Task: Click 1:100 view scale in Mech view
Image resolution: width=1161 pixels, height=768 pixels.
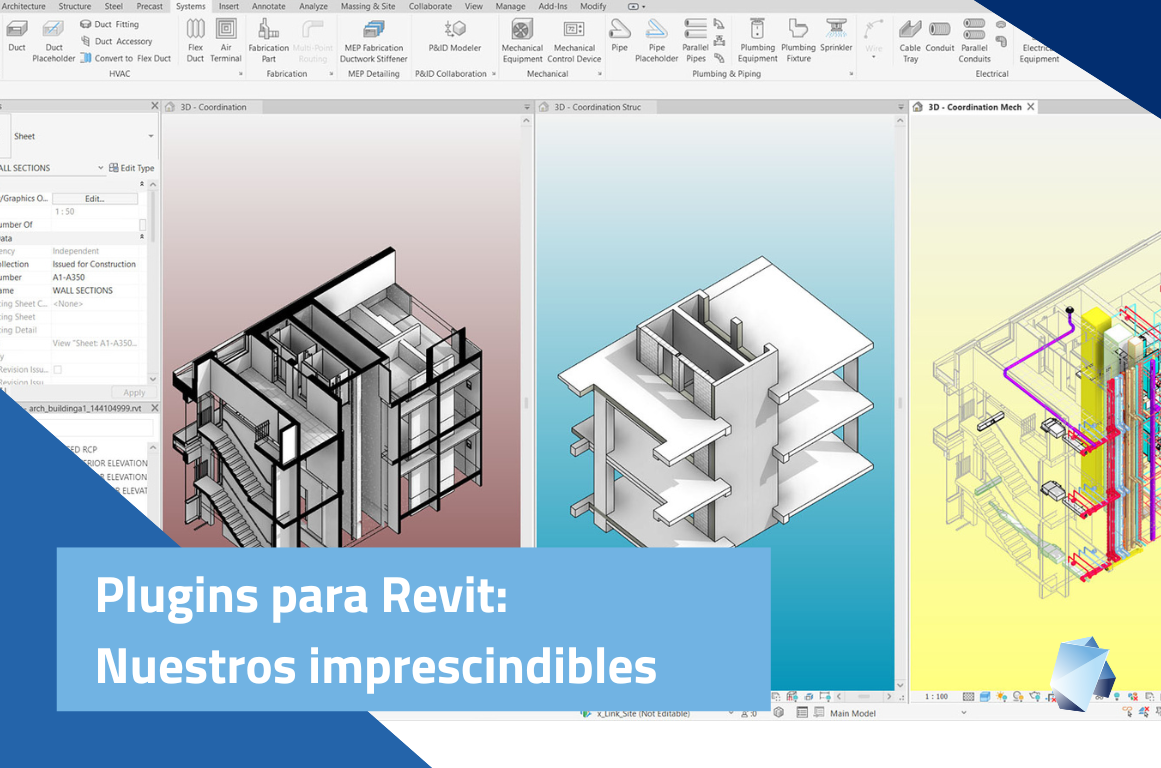Action: 936,697
